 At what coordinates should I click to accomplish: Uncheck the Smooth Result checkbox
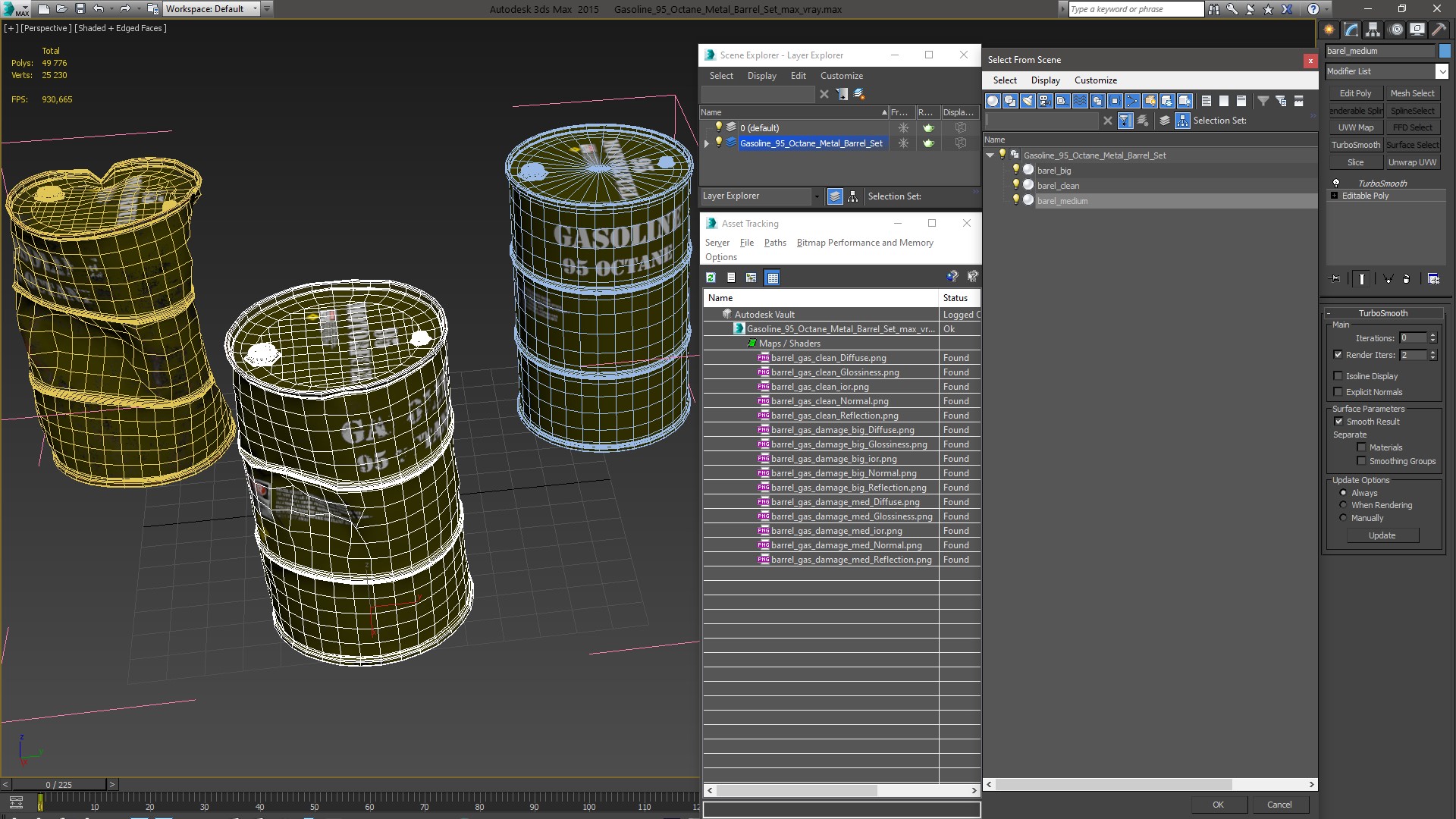[x=1338, y=422]
